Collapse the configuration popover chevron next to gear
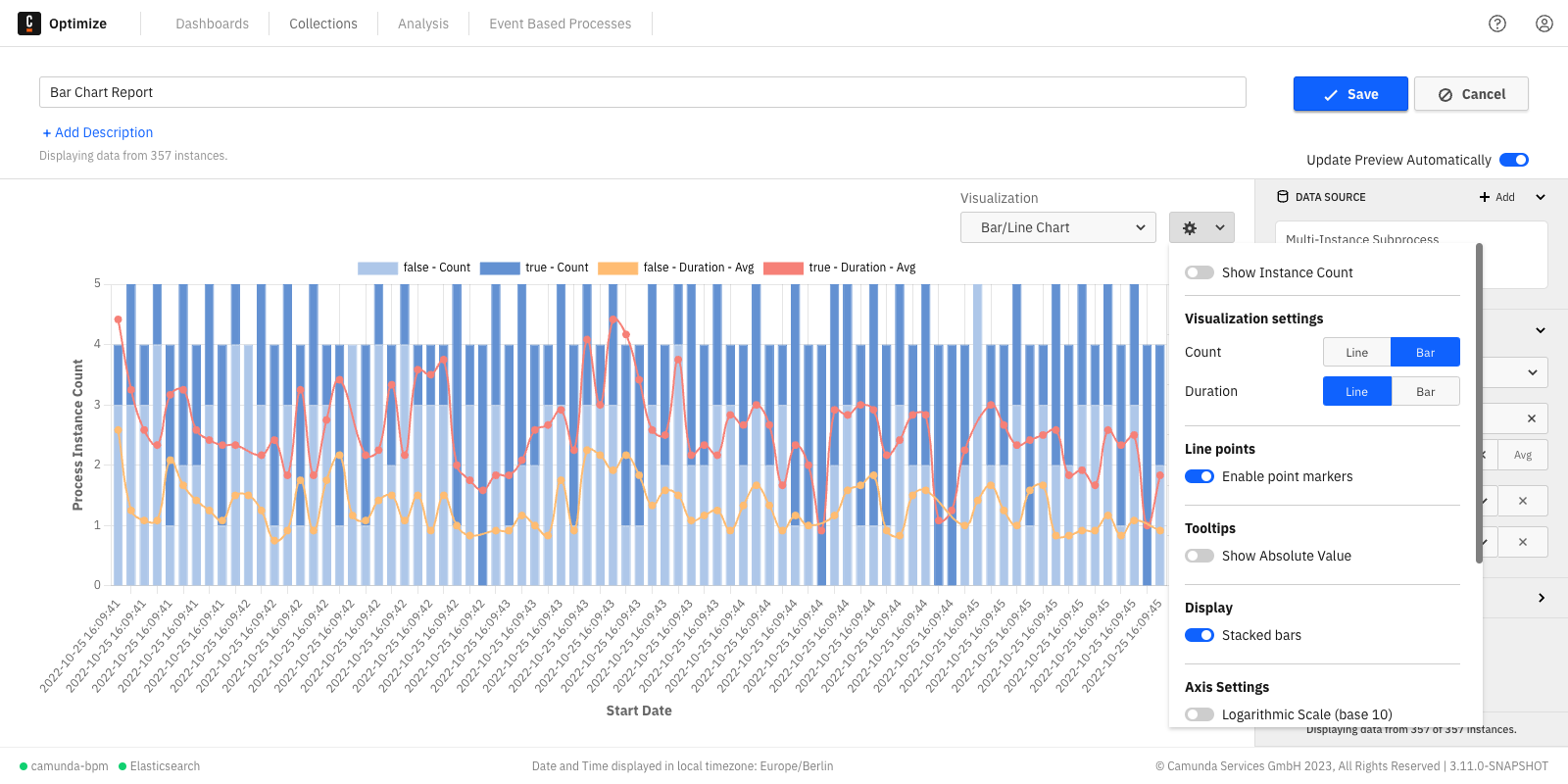This screenshot has height=784, width=1568. 1220,227
